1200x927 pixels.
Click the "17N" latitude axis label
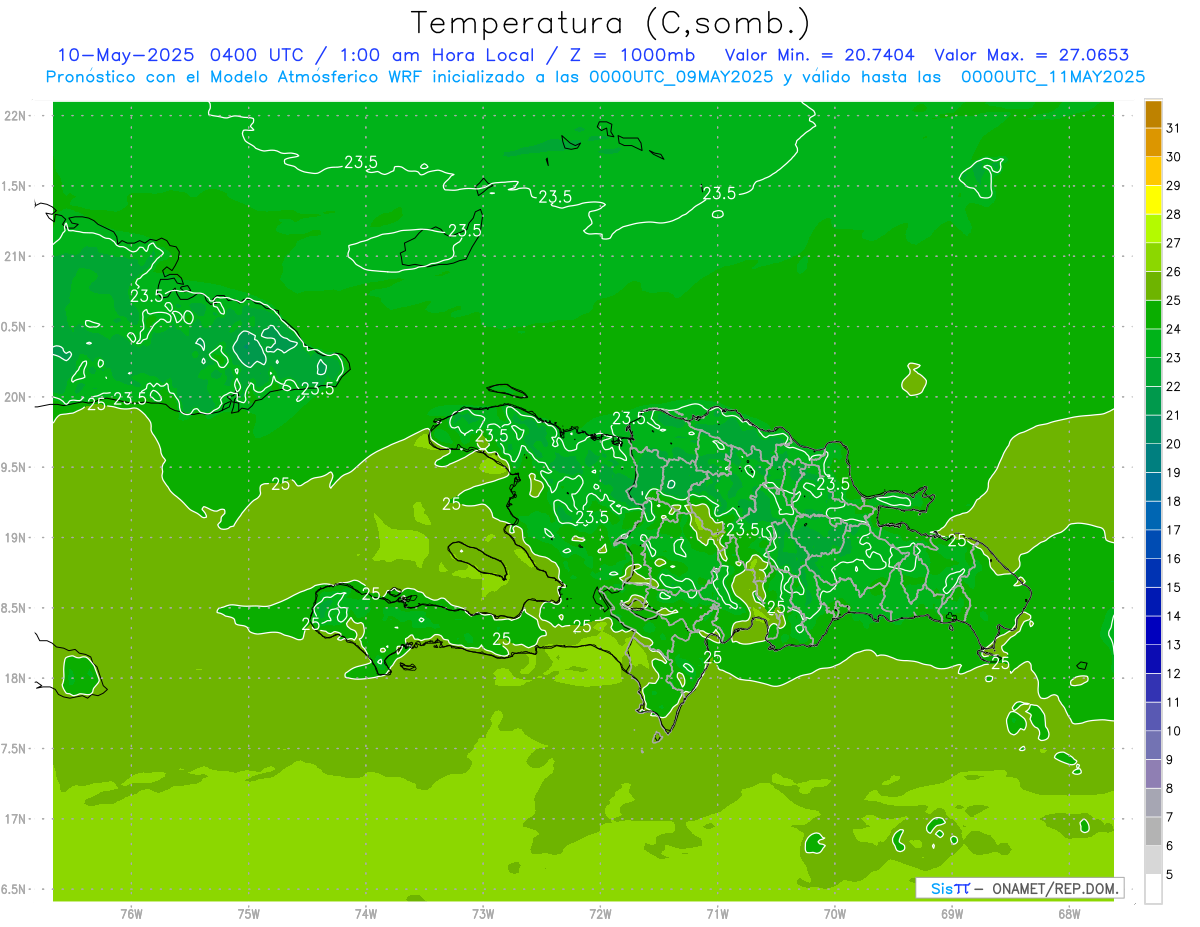click(17, 820)
